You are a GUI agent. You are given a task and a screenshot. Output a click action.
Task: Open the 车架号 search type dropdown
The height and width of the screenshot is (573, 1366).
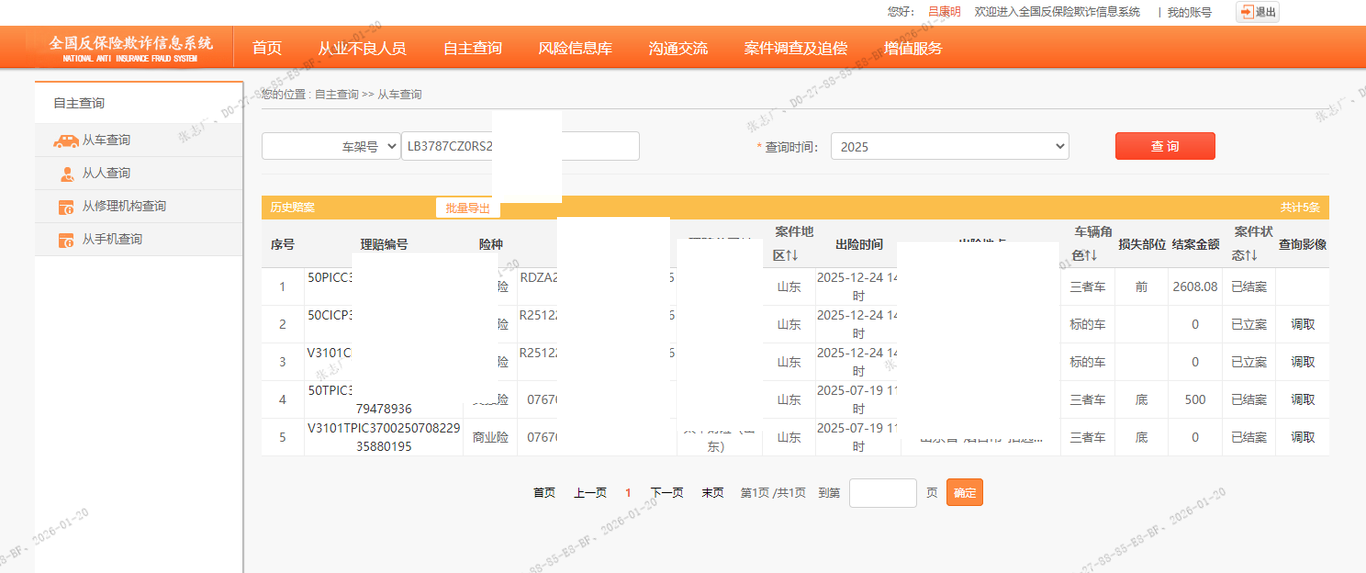click(x=330, y=146)
